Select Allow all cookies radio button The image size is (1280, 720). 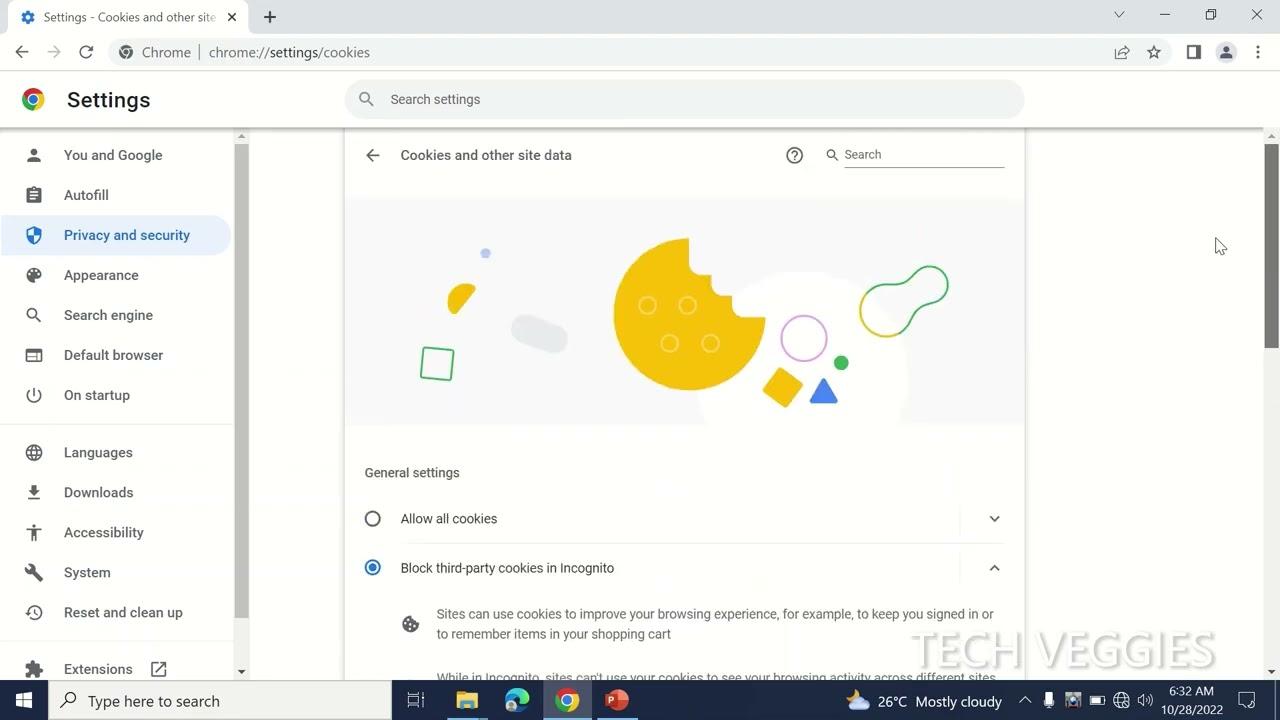point(373,519)
